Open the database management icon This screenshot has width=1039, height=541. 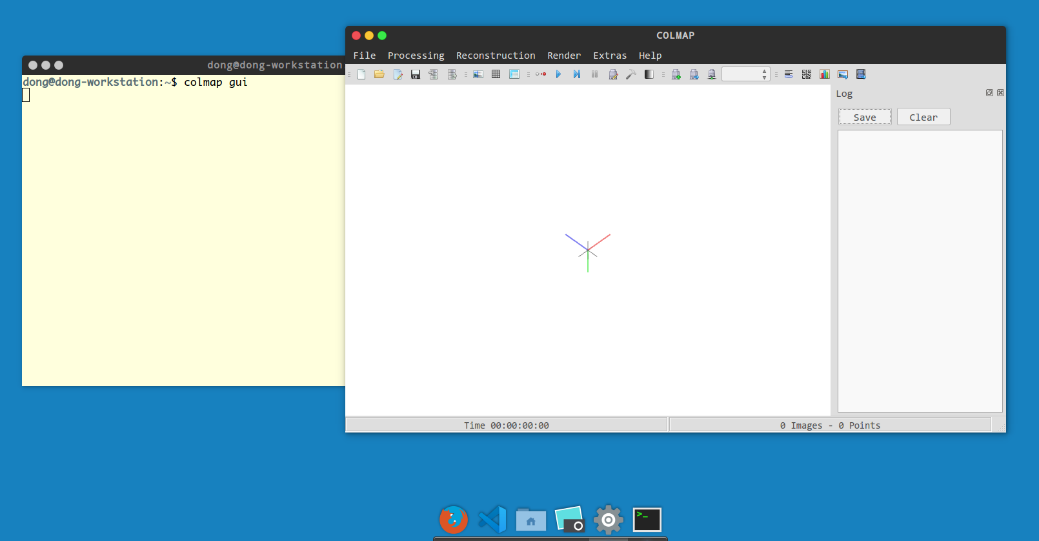(514, 74)
